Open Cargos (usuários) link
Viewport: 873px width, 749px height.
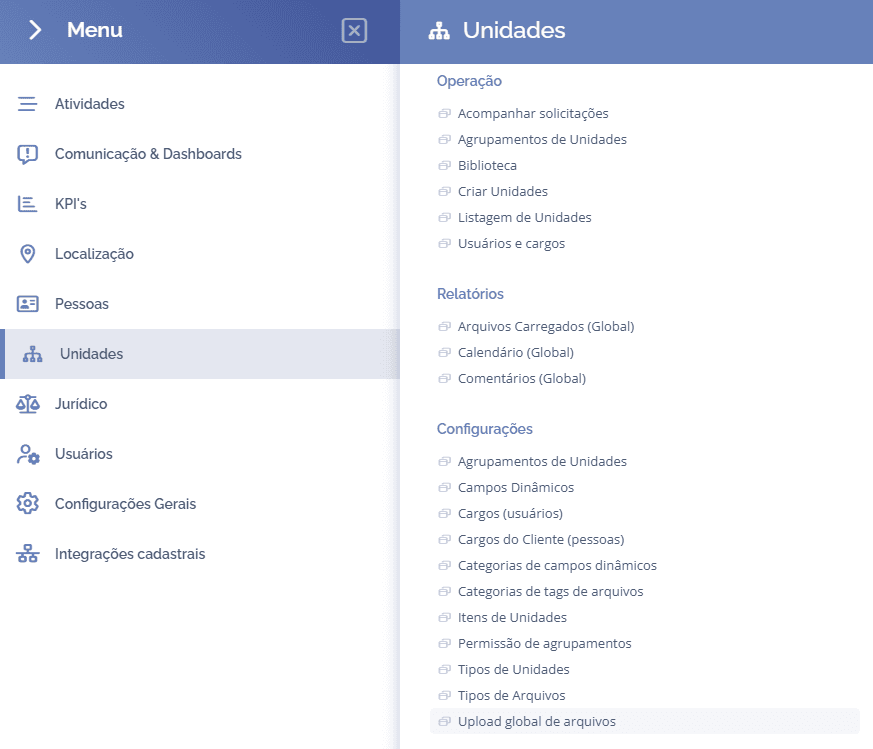point(510,513)
